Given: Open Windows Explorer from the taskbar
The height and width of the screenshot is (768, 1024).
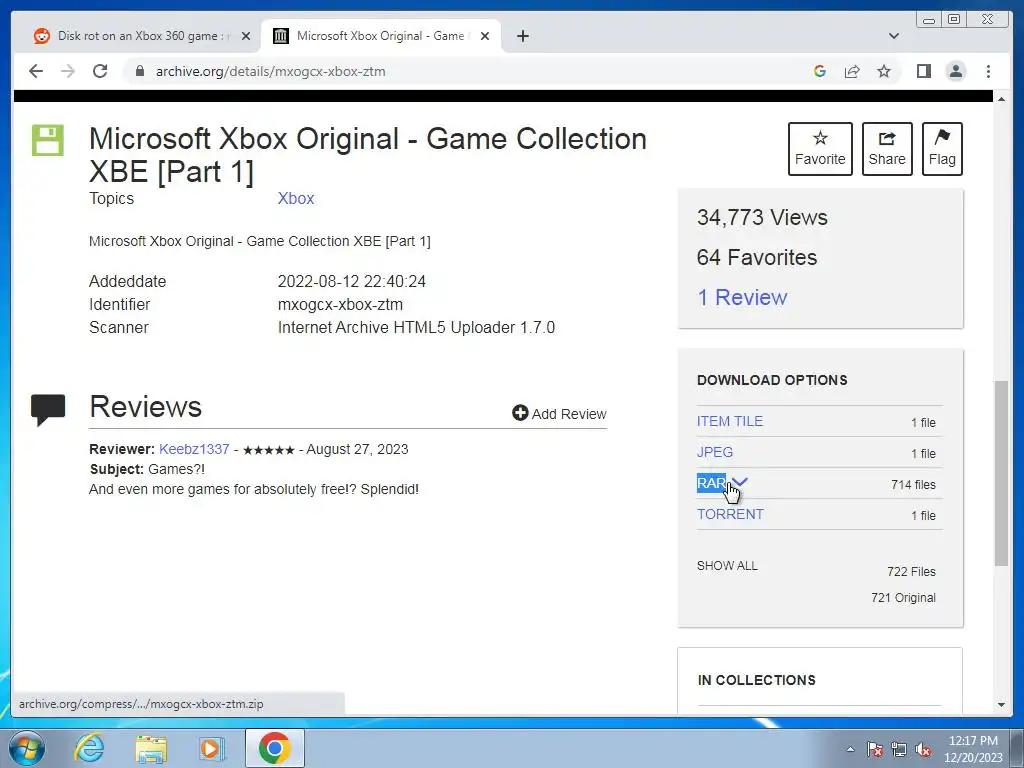Looking at the screenshot, I should point(151,748).
